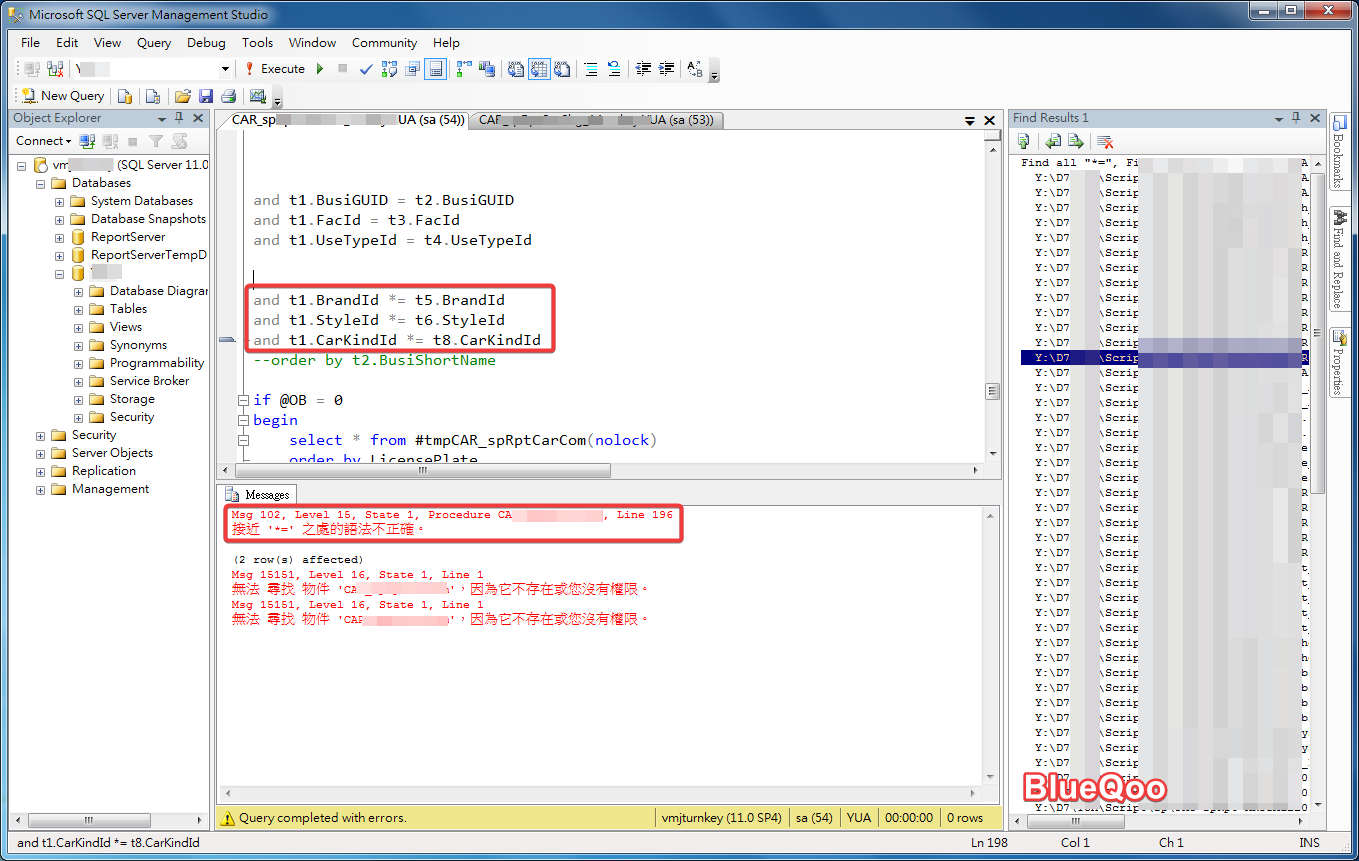Viewport: 1359px width, 861px height.
Task: Open the available databases dropdown
Action: point(225,69)
